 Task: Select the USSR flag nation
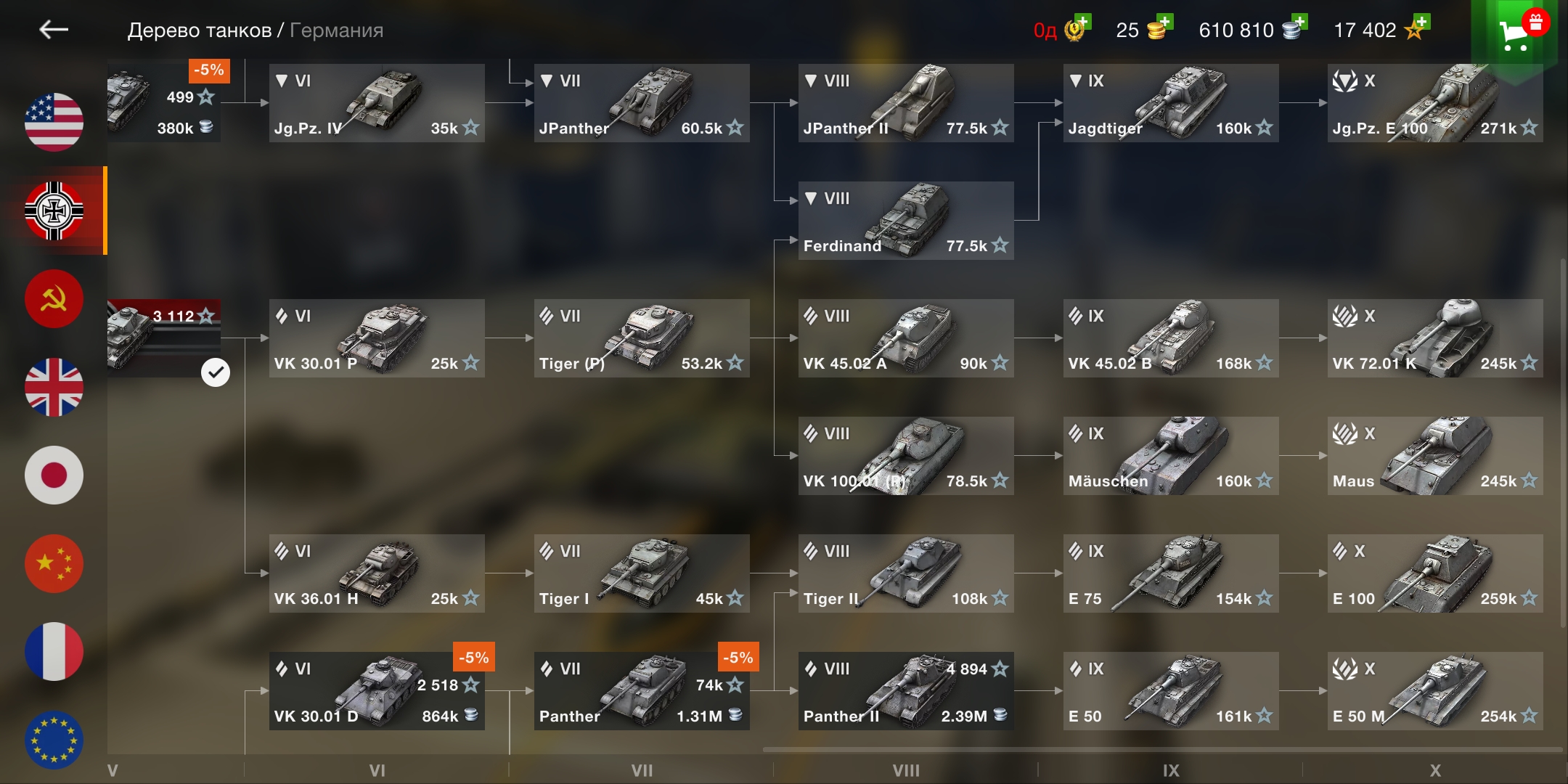[54, 298]
